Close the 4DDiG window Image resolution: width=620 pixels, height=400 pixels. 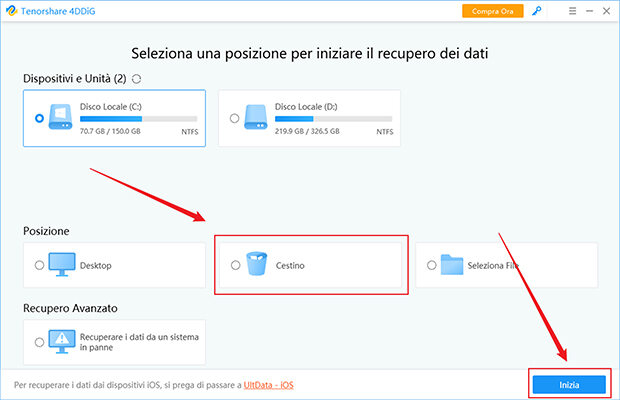pos(606,11)
